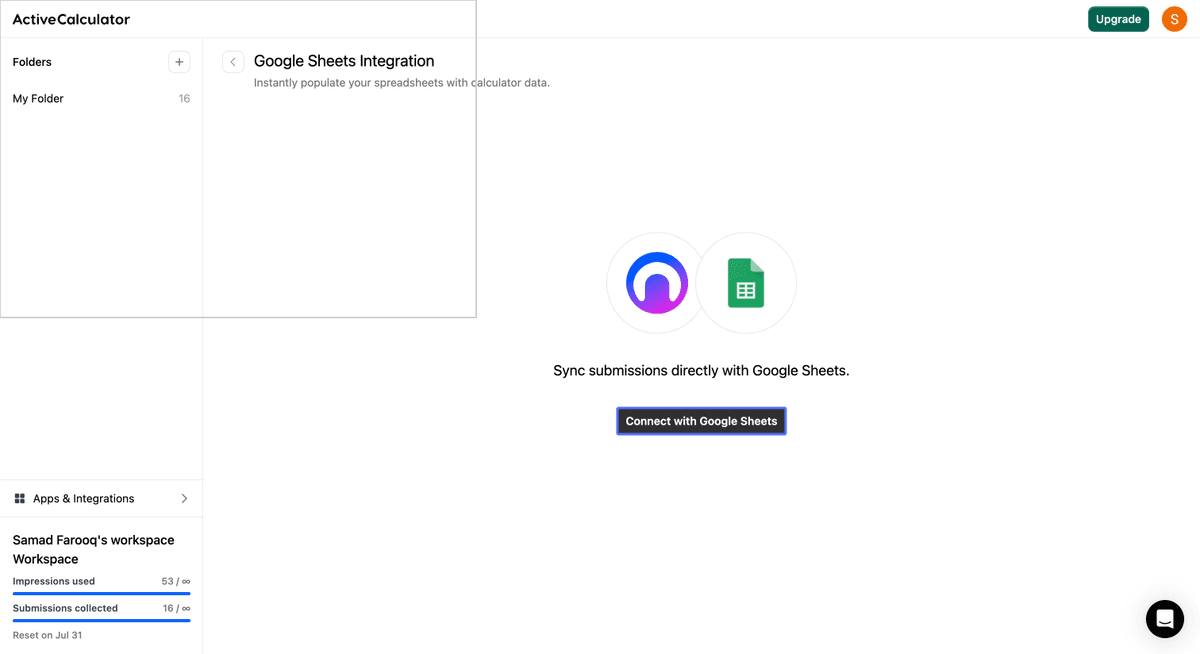The image size is (1200, 654).
Task: Click the Folders heading
Action: point(32,62)
